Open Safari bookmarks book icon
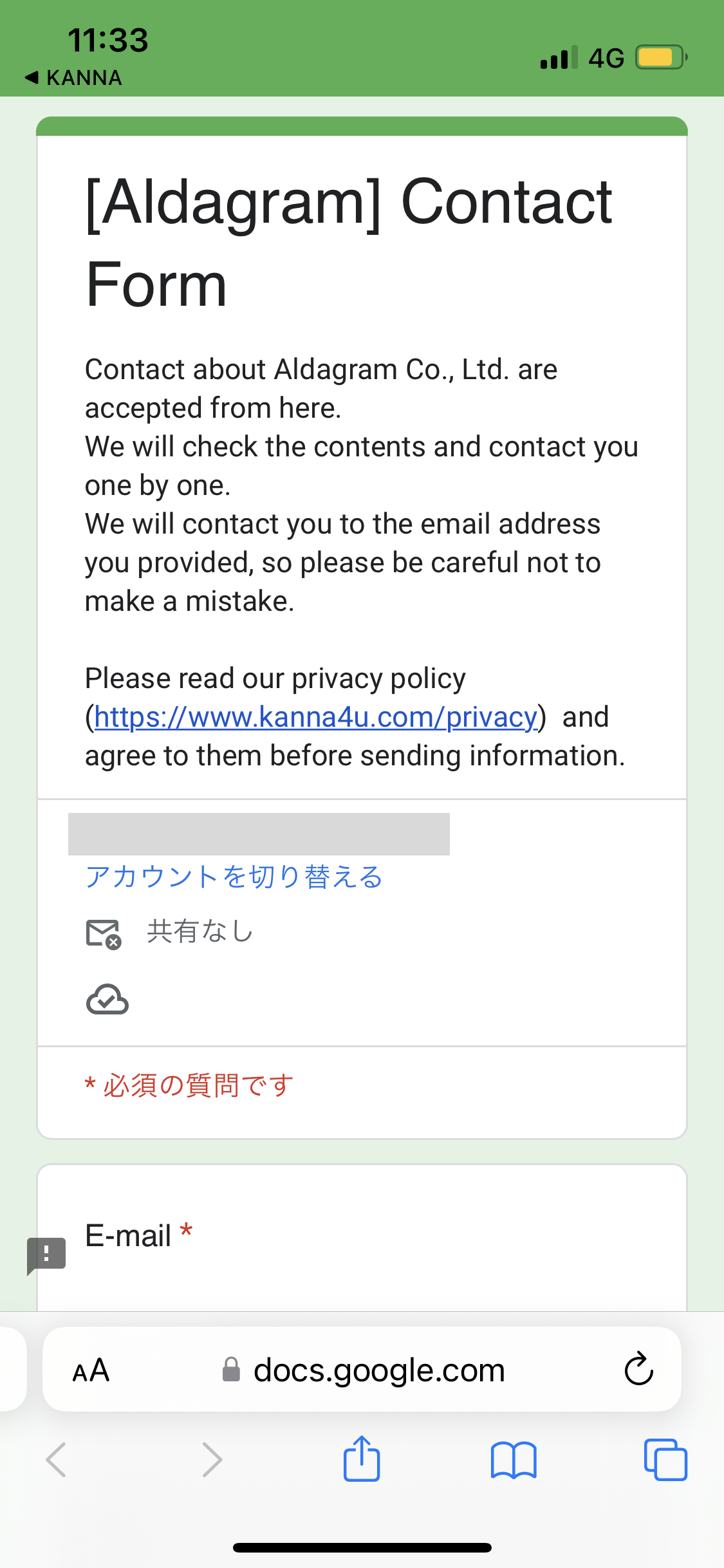 coord(513,1459)
